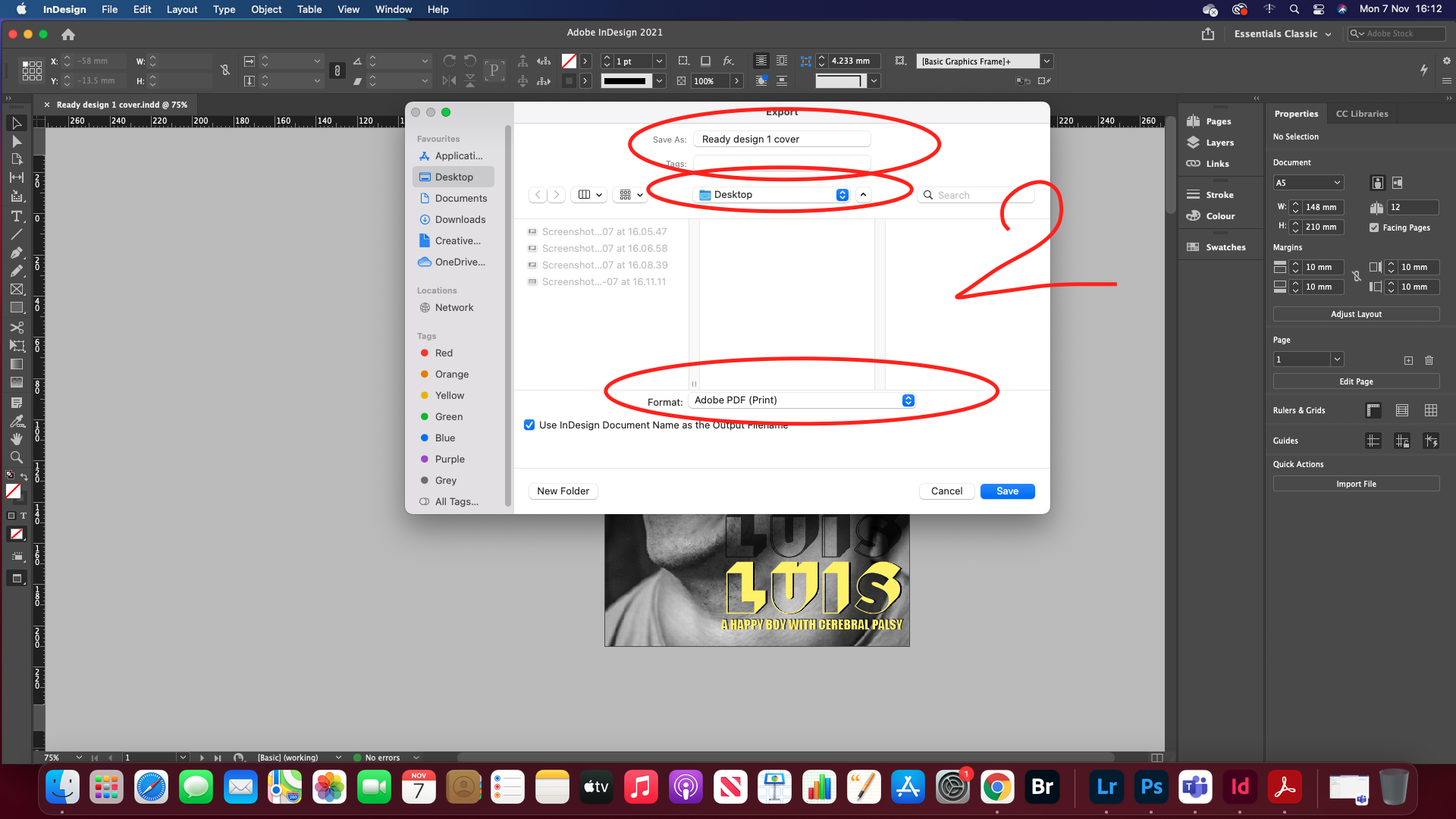1456x819 pixels.
Task: Select the Type tool in toolbox
Action: coord(16,216)
